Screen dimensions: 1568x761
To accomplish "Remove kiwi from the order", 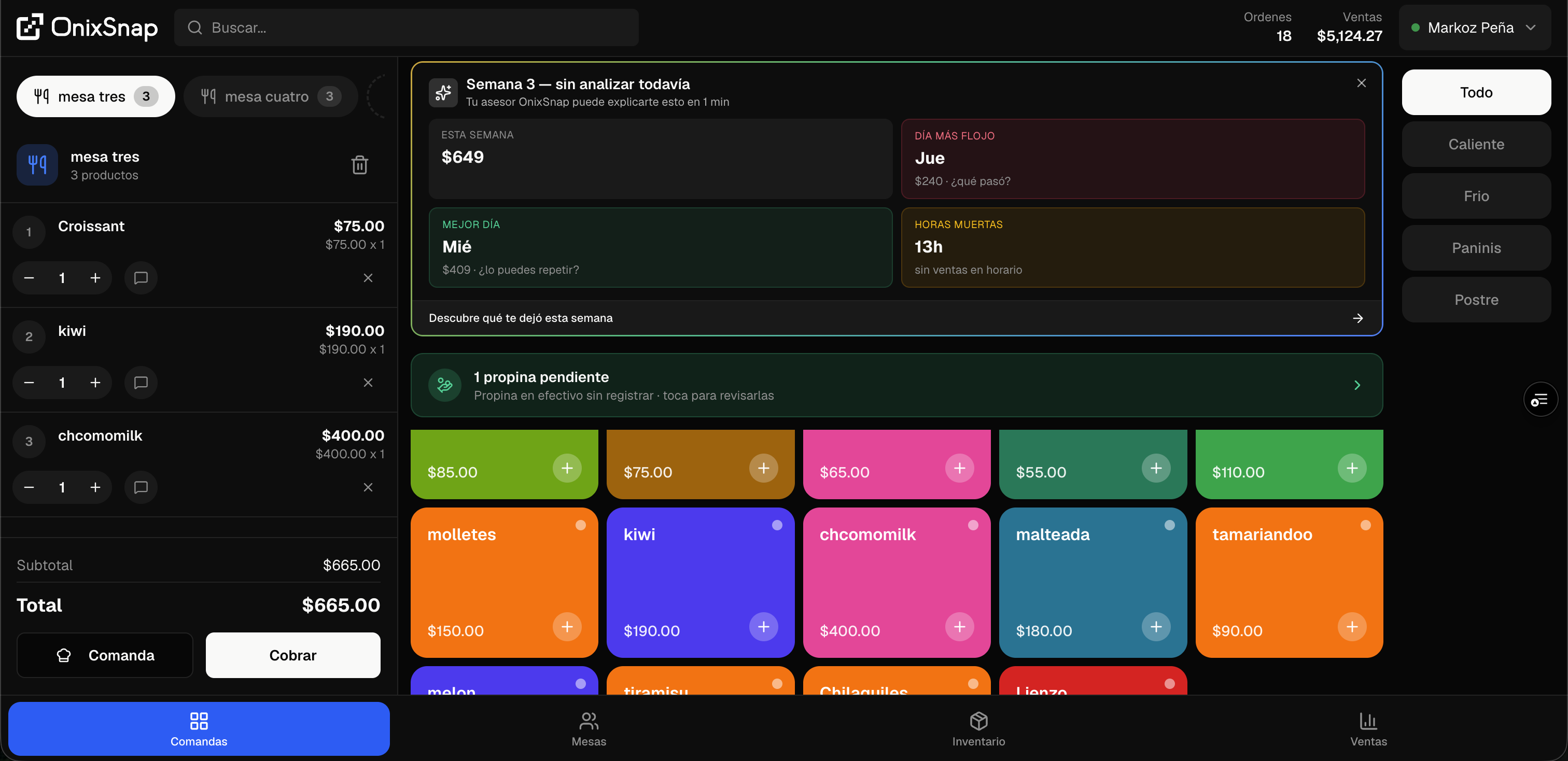I will point(368,383).
